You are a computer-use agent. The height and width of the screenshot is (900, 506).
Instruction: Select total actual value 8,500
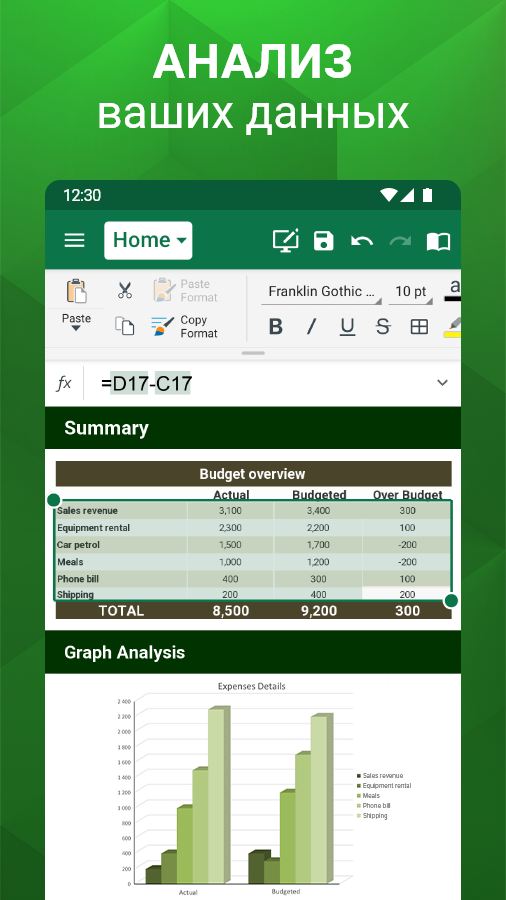[231, 611]
